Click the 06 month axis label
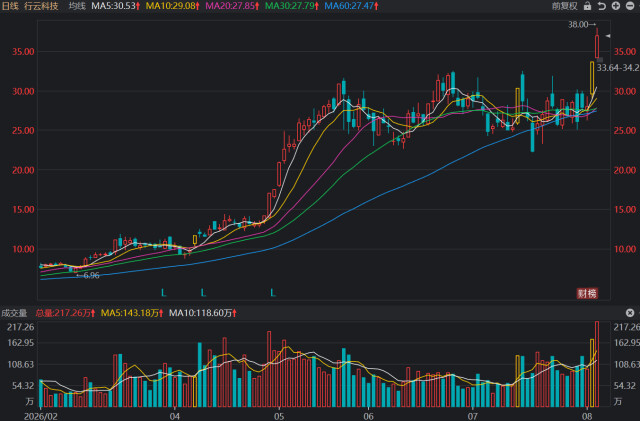 click(368, 416)
